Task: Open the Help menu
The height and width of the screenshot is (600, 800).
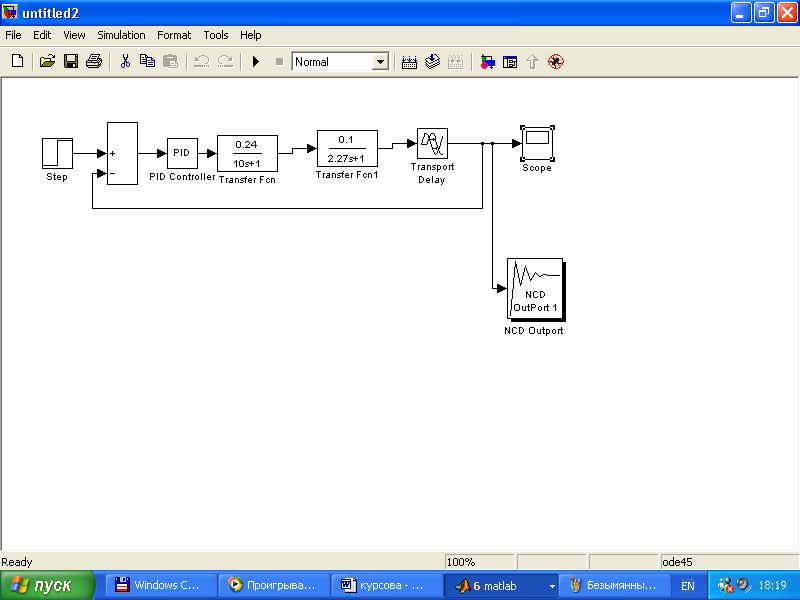Action: 251,35
